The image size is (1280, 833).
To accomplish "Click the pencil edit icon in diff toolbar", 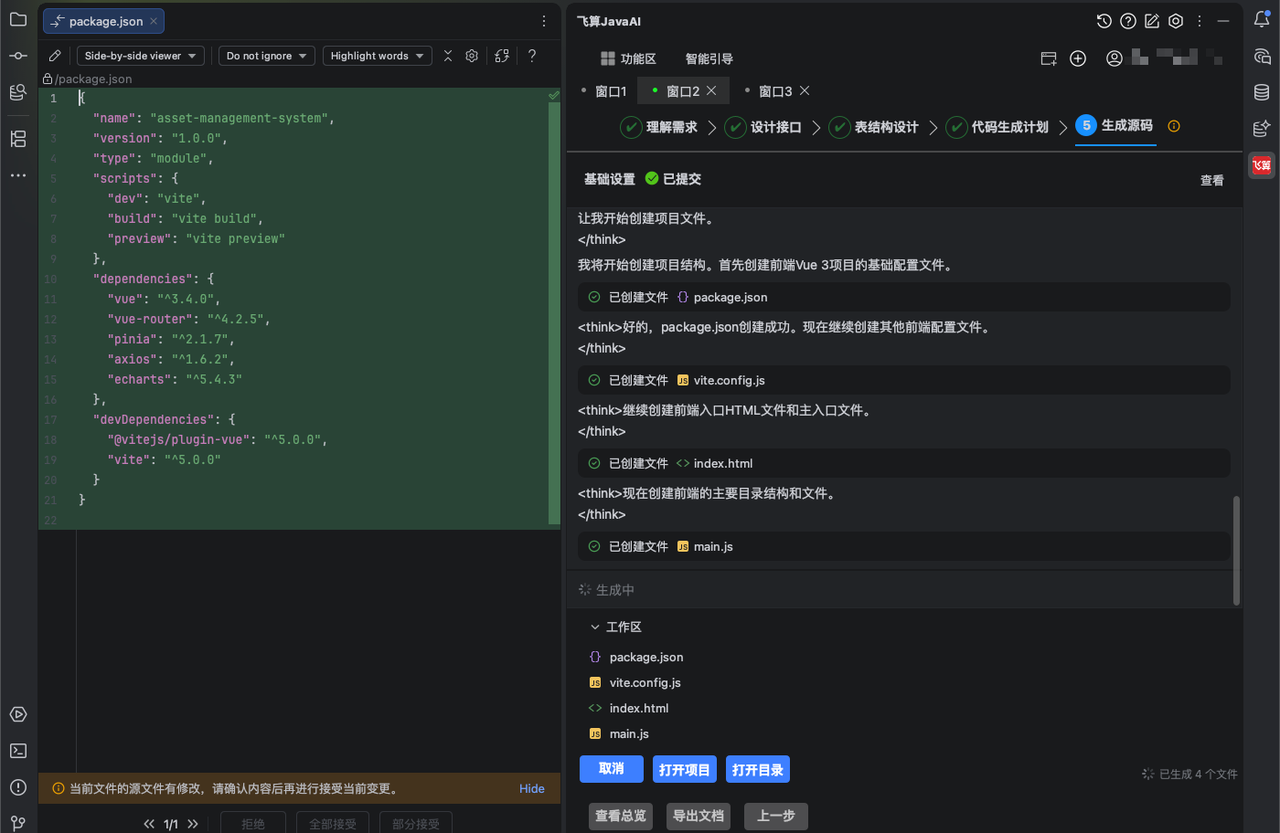I will tap(55, 56).
